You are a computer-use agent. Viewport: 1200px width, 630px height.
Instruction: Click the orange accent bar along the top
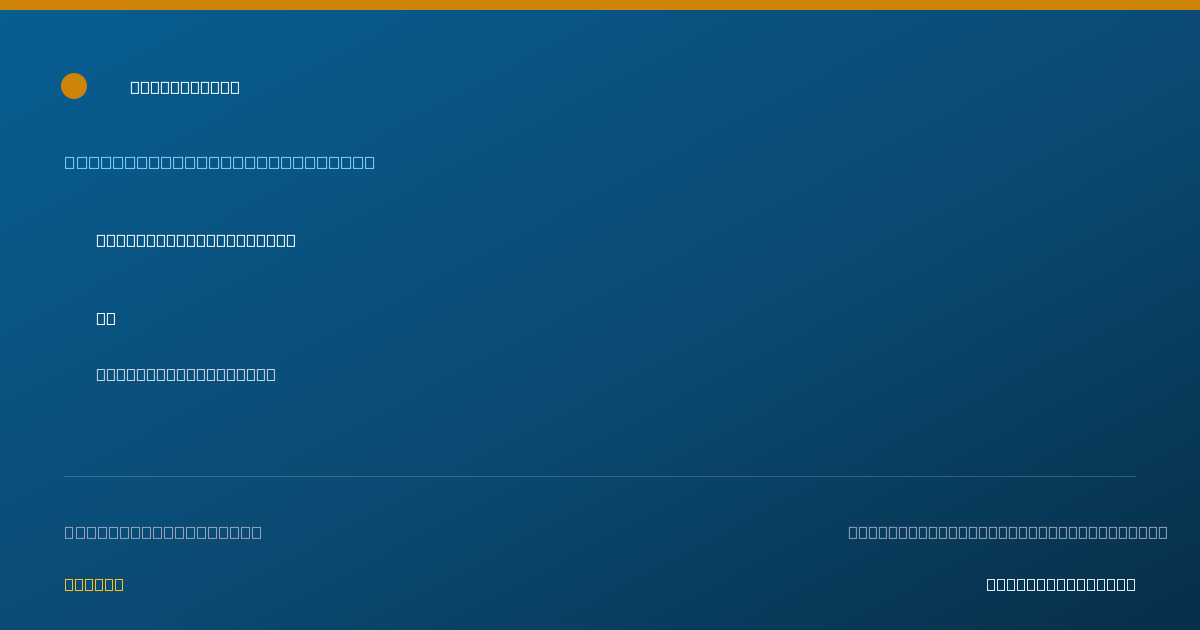[x=600, y=5]
